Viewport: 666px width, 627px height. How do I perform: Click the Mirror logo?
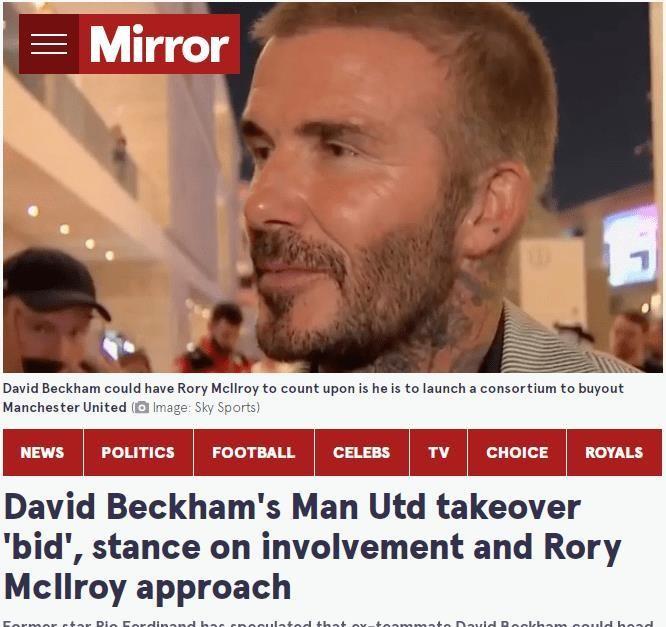click(159, 44)
